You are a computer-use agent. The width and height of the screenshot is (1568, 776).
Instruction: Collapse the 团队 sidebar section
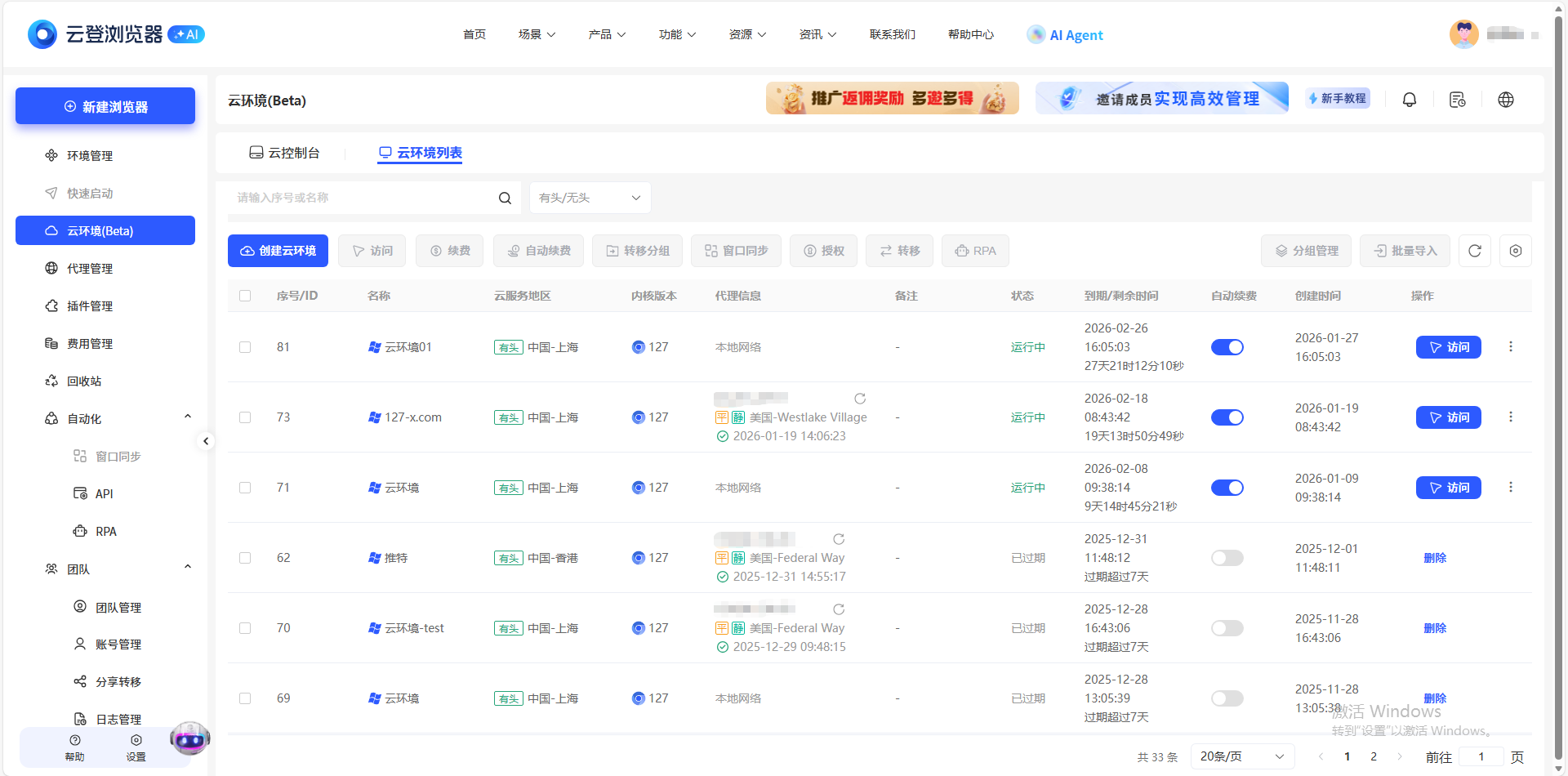click(x=187, y=567)
